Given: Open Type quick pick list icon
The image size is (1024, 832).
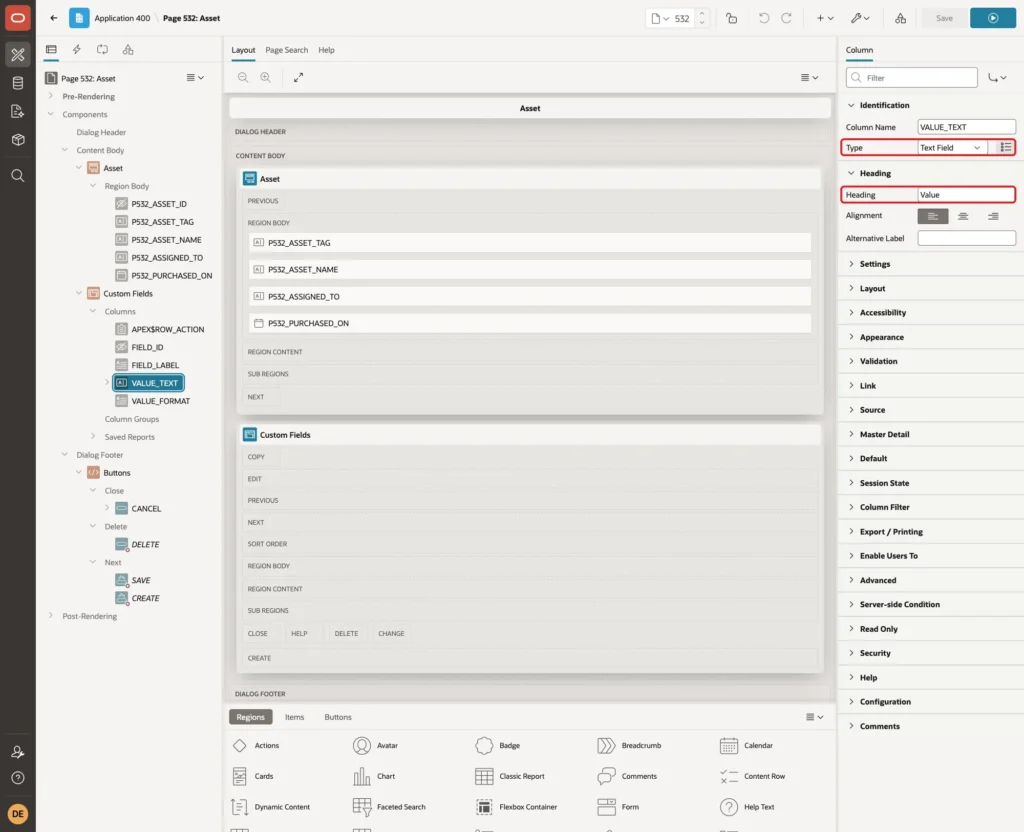Looking at the screenshot, I should click(x=1006, y=148).
